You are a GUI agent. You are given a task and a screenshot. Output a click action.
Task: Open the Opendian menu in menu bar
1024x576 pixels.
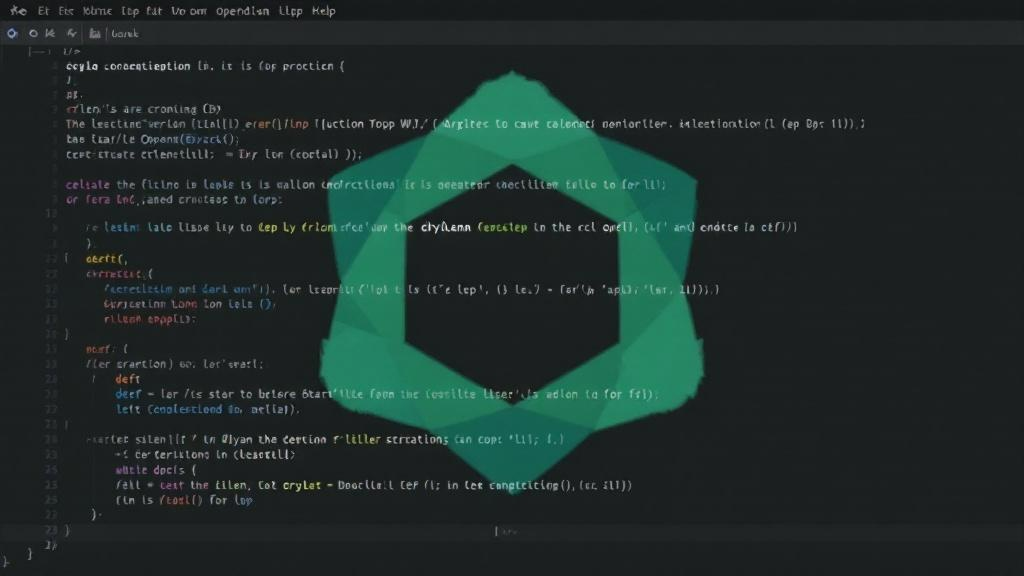pyautogui.click(x=242, y=11)
